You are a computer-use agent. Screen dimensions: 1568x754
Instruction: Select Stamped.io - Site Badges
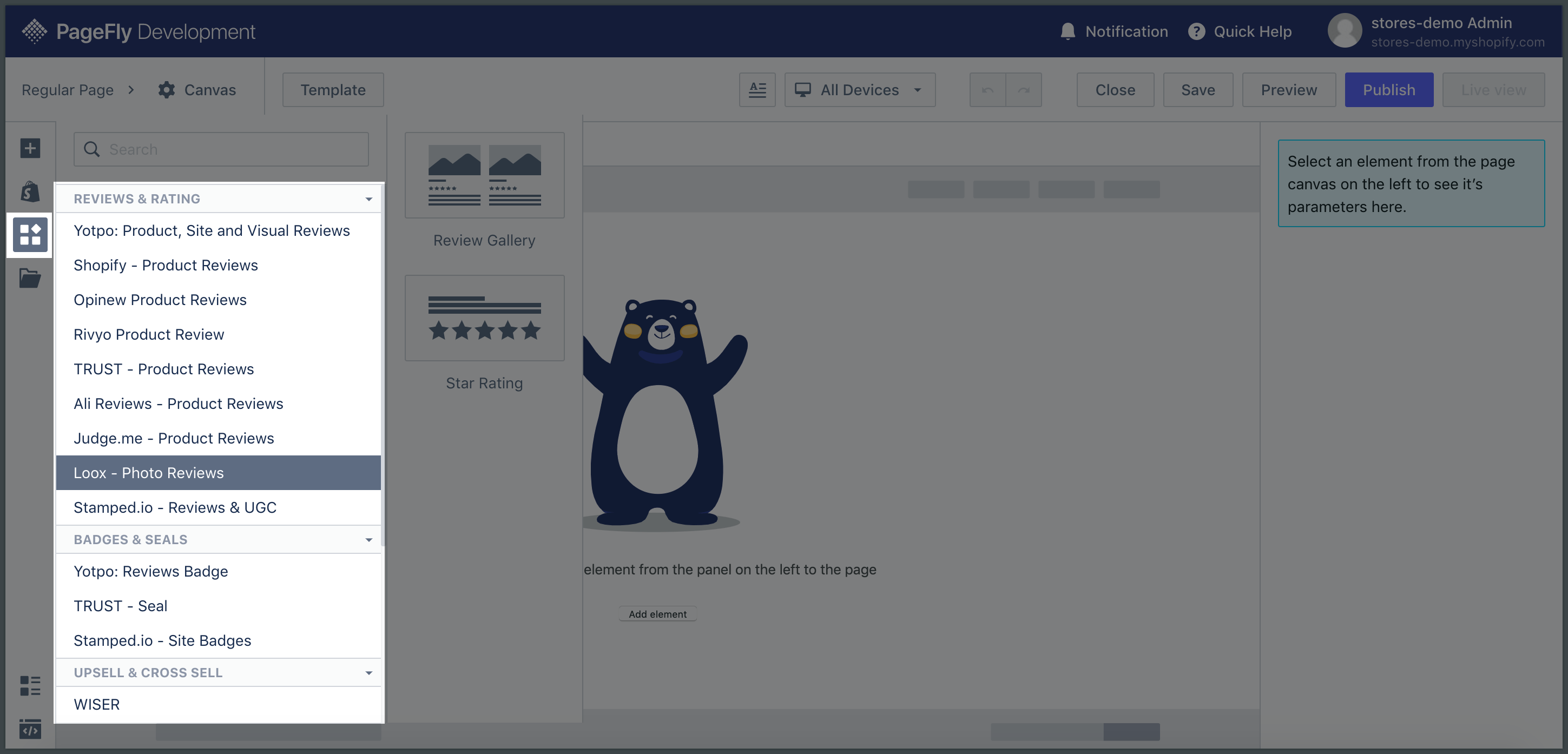coord(219,641)
